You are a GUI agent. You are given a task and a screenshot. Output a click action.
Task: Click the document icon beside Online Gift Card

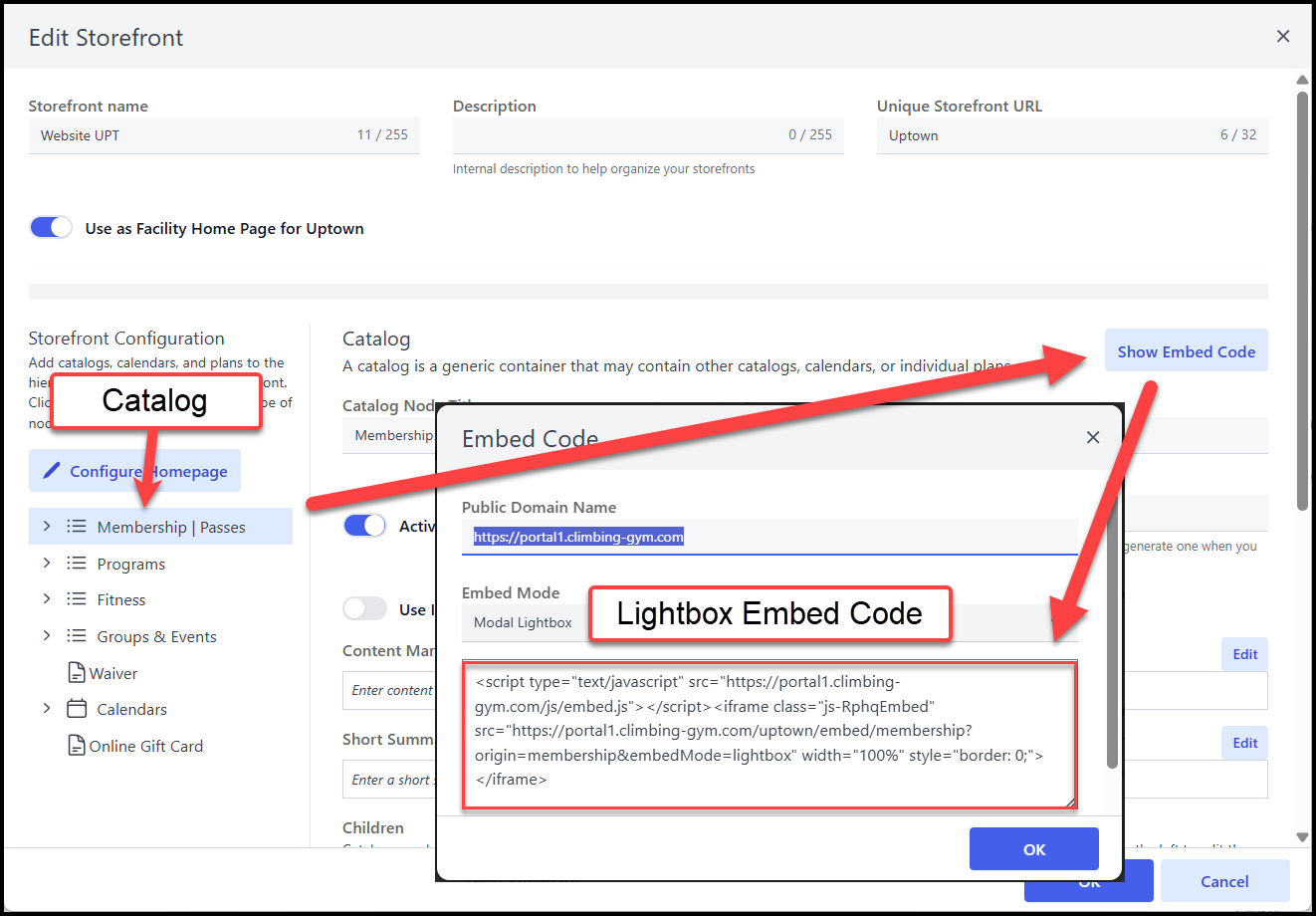tap(77, 746)
